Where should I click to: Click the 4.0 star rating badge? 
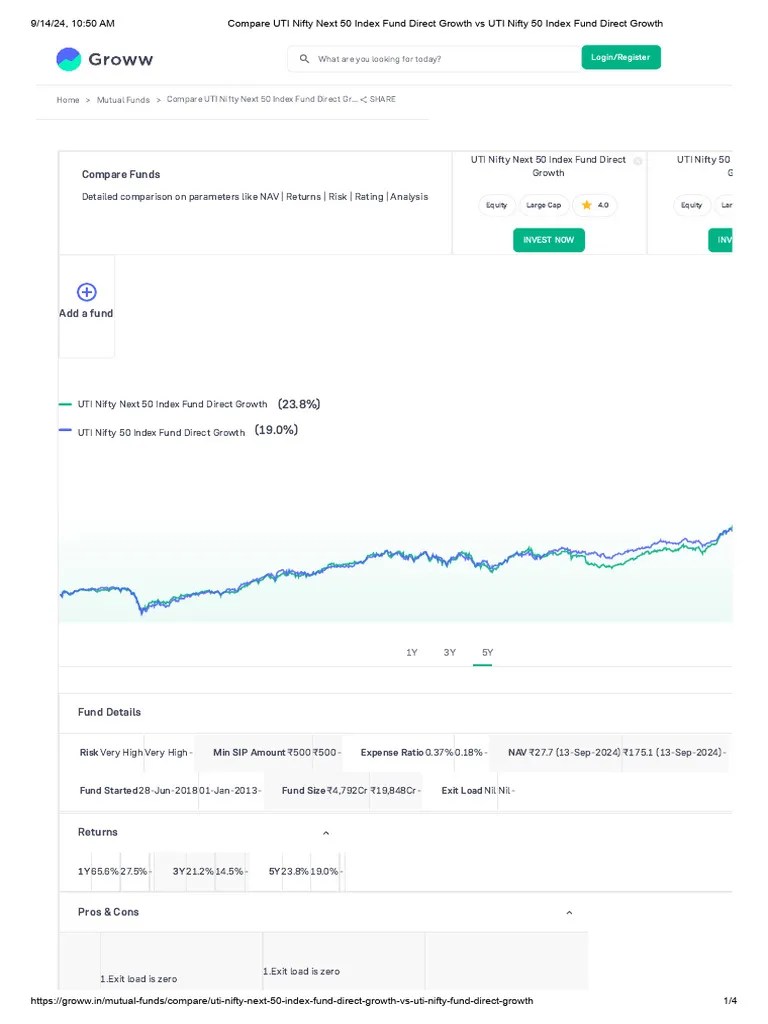(x=596, y=205)
